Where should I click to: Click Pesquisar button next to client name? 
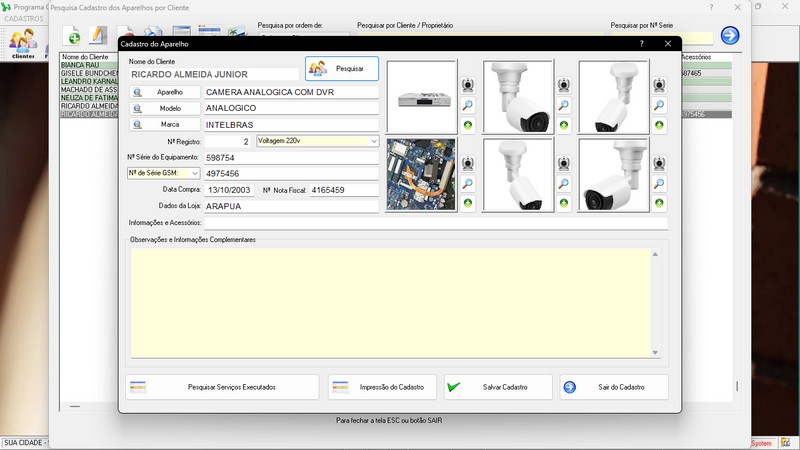[342, 69]
